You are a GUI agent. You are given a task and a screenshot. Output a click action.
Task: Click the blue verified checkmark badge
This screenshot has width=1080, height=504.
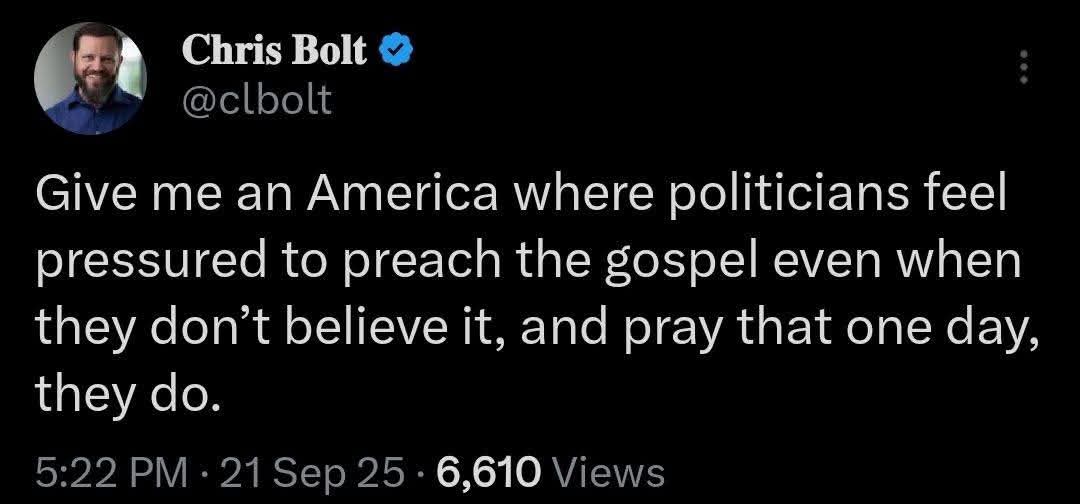(x=396, y=51)
